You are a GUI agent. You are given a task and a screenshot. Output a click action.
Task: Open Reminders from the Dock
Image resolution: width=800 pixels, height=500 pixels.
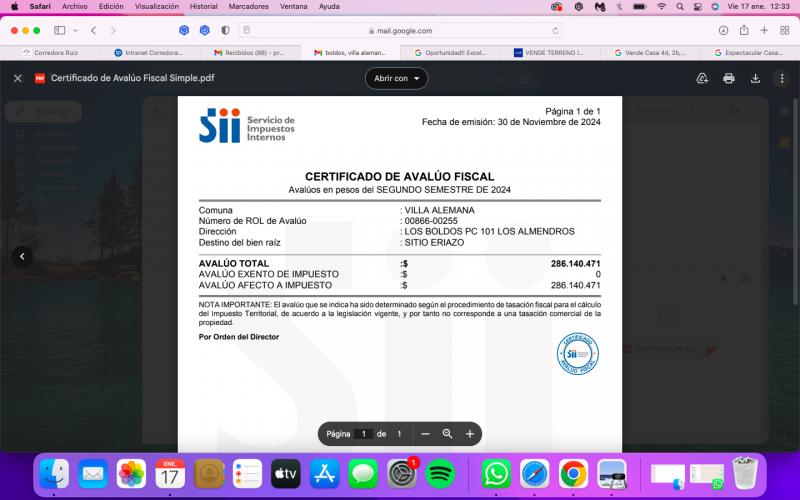pyautogui.click(x=247, y=474)
